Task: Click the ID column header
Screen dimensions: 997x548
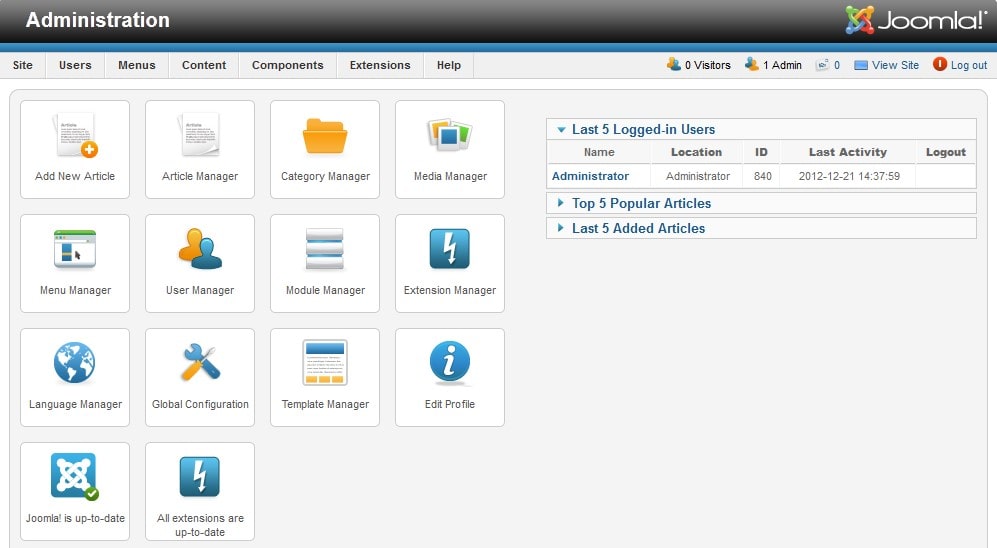Action: point(761,152)
